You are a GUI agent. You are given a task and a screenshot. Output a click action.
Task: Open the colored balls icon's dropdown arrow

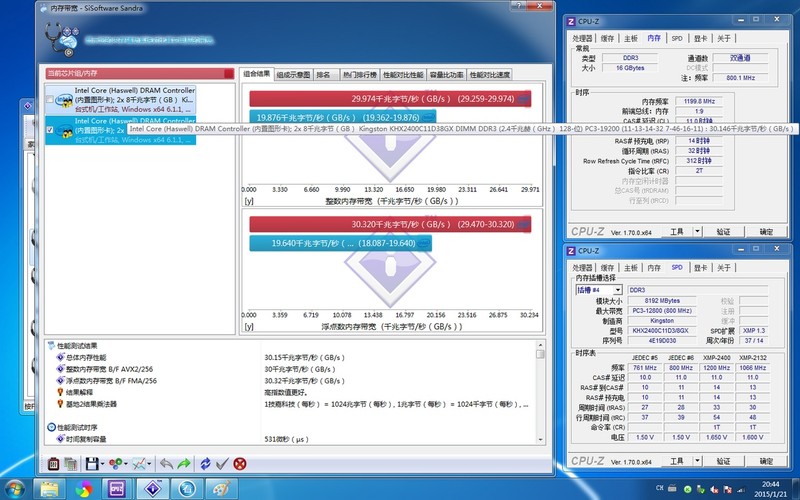(126, 464)
